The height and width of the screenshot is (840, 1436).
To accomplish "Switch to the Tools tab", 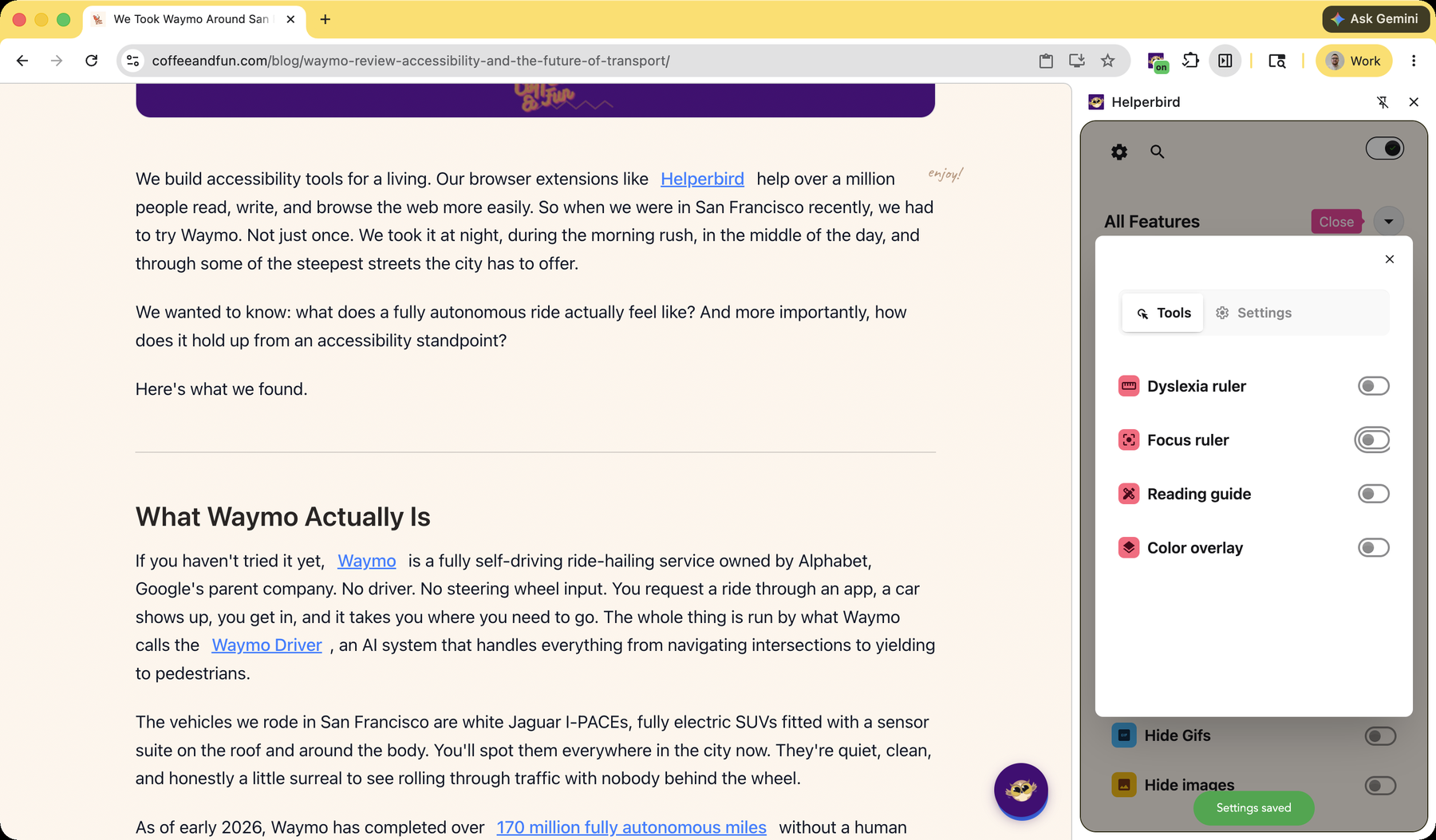I will (1163, 313).
